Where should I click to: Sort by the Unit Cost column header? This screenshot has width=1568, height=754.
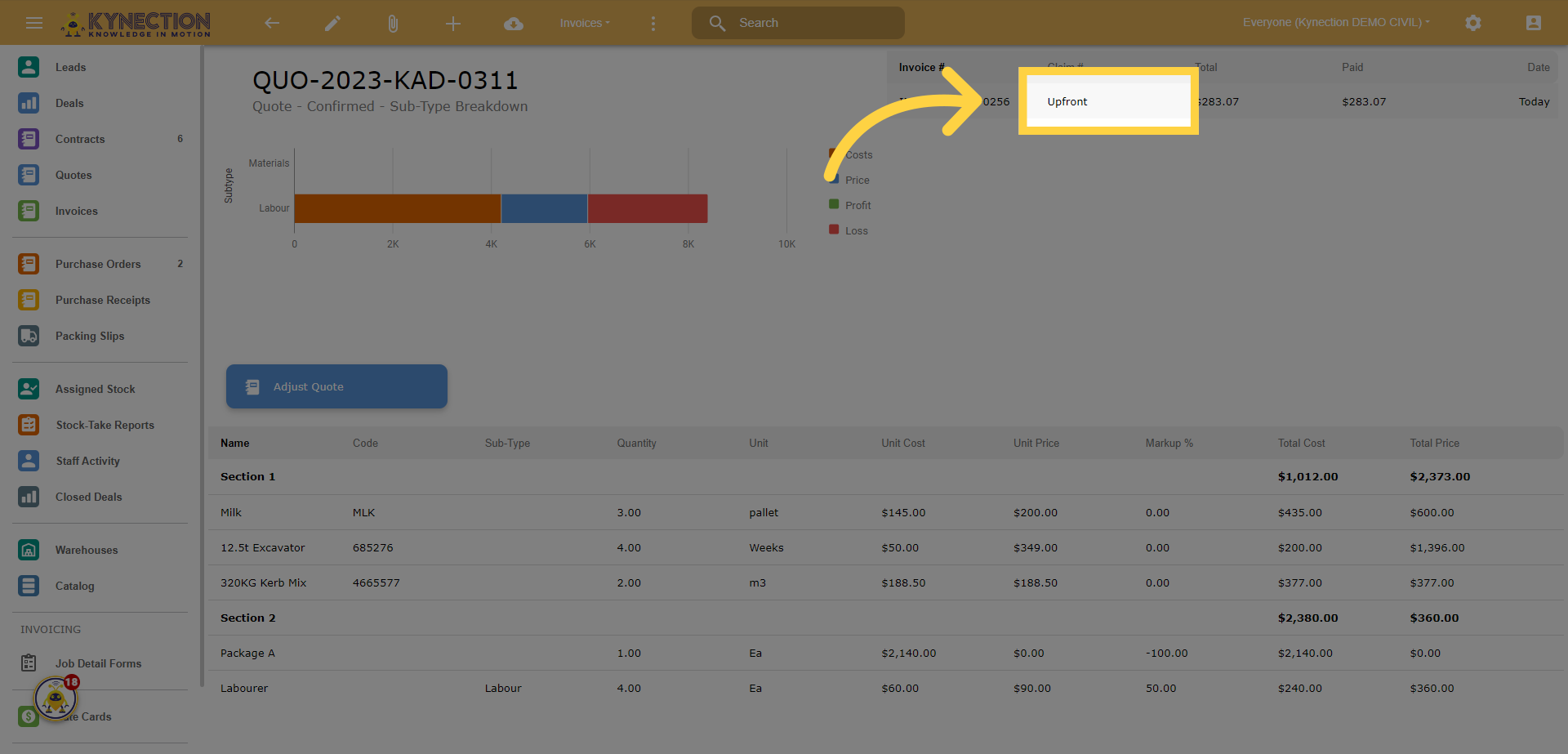[x=903, y=443]
